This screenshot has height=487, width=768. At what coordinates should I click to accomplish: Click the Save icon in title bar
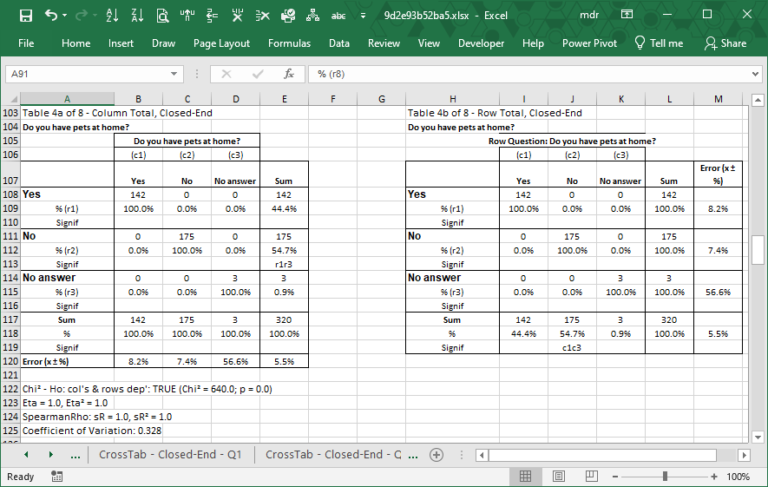pyautogui.click(x=26, y=16)
